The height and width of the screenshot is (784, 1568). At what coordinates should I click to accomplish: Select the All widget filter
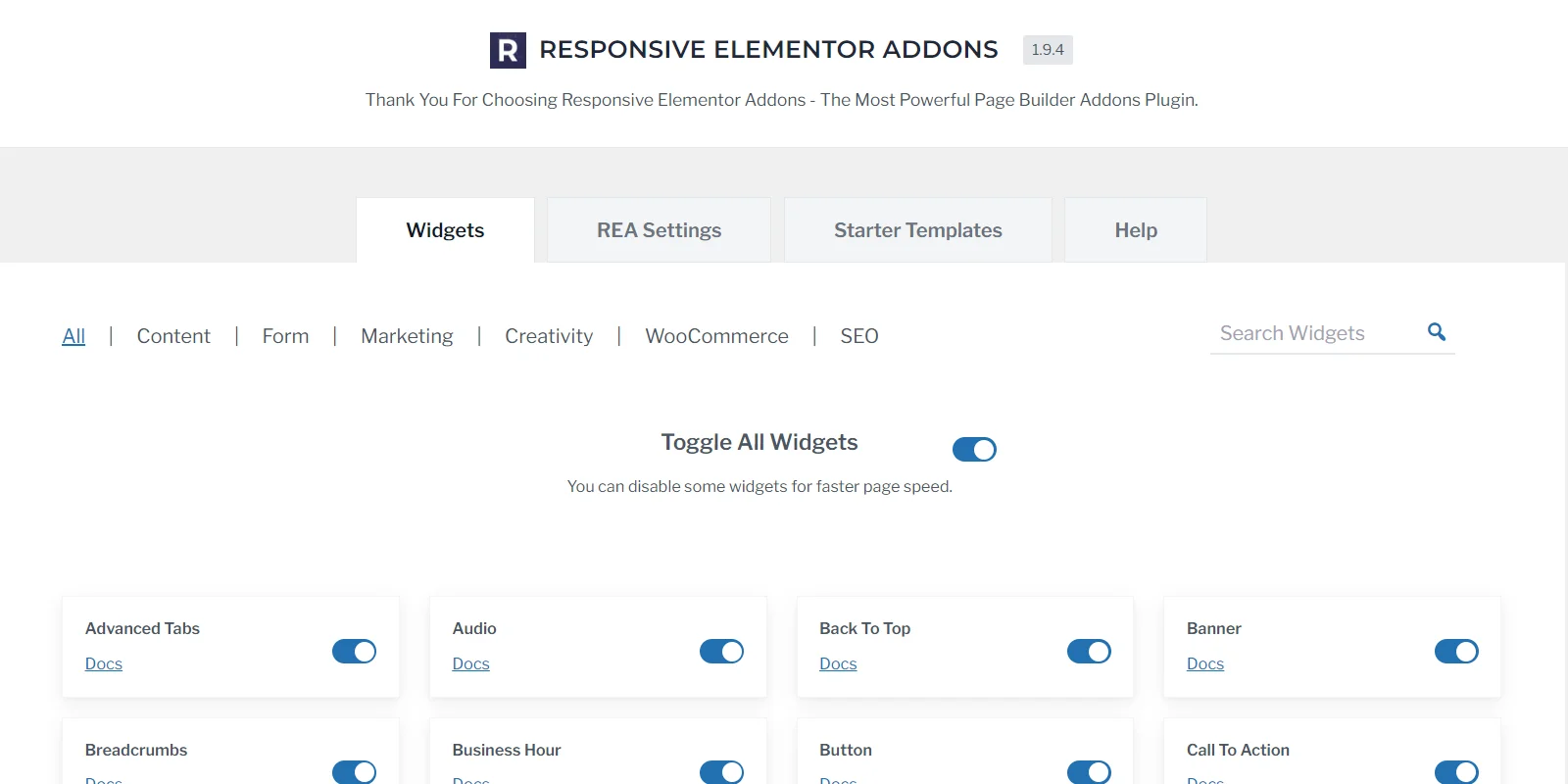(x=73, y=336)
